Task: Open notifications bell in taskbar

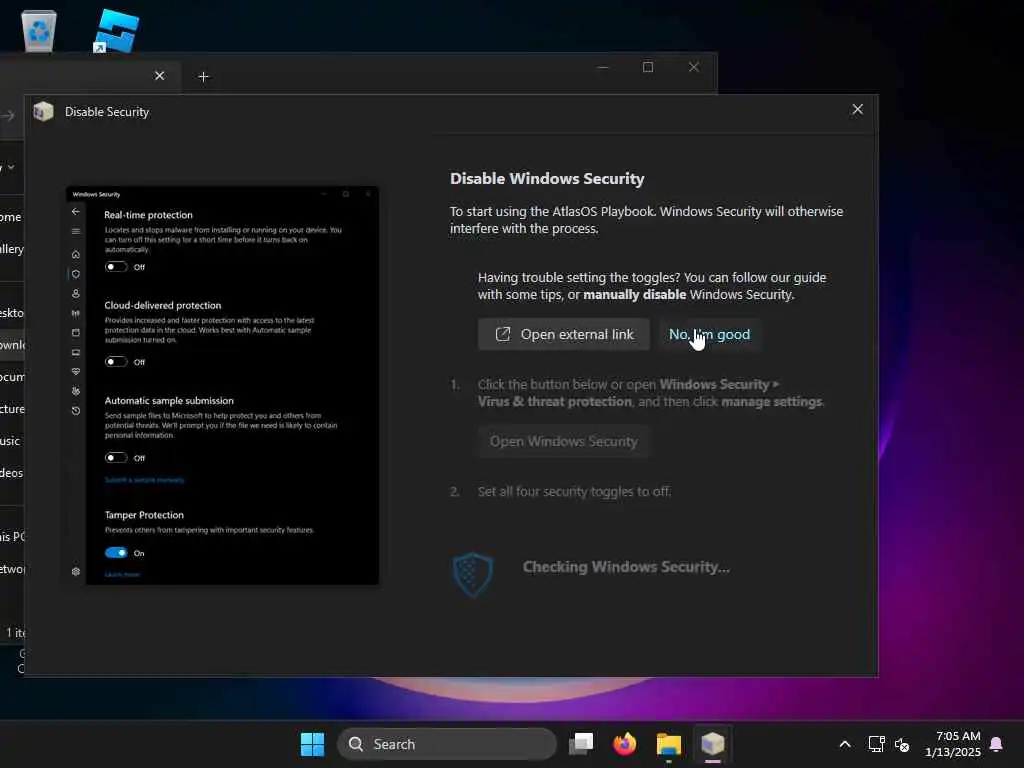Action: [x=997, y=744]
